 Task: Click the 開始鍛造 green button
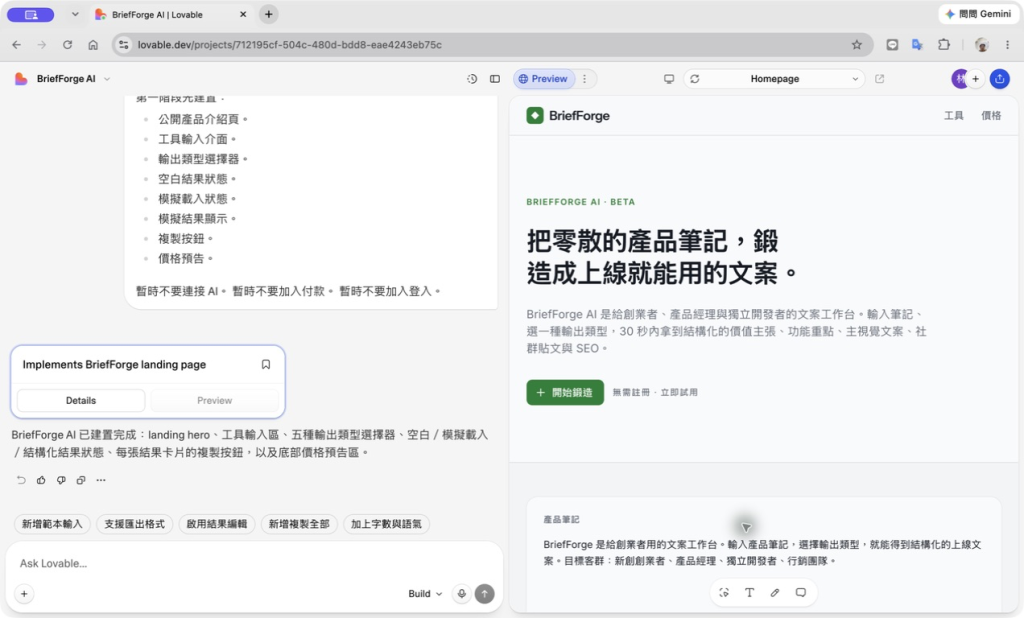565,393
